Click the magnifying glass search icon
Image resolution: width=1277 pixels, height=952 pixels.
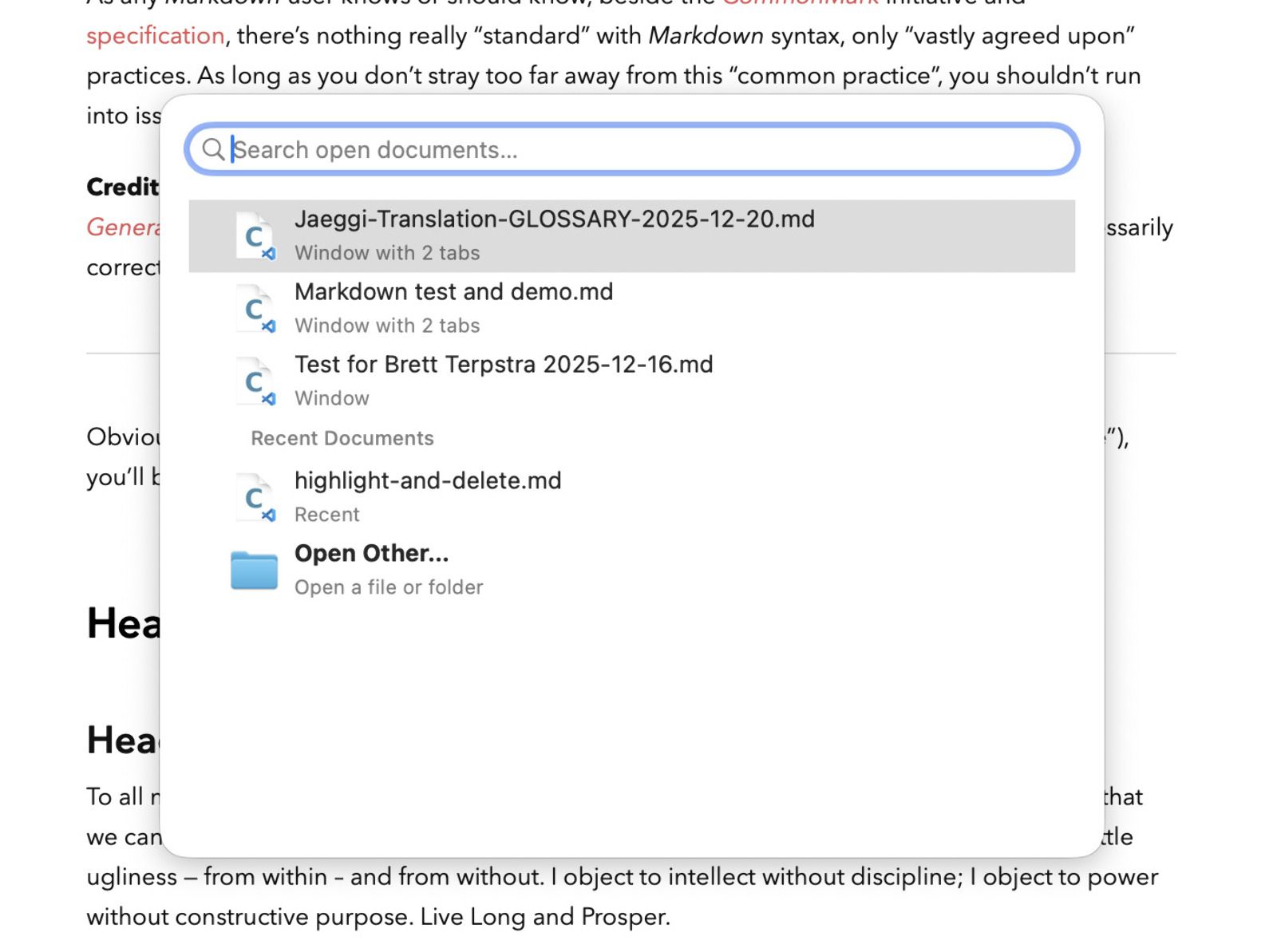coord(212,149)
